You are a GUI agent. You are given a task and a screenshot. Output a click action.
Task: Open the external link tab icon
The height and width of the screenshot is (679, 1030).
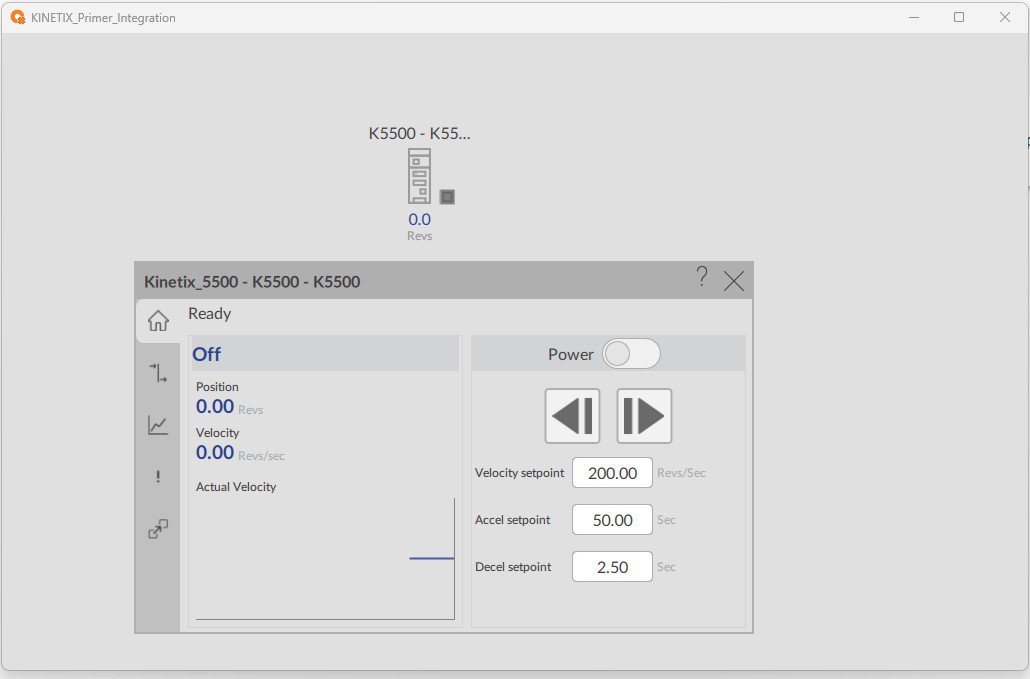click(158, 529)
